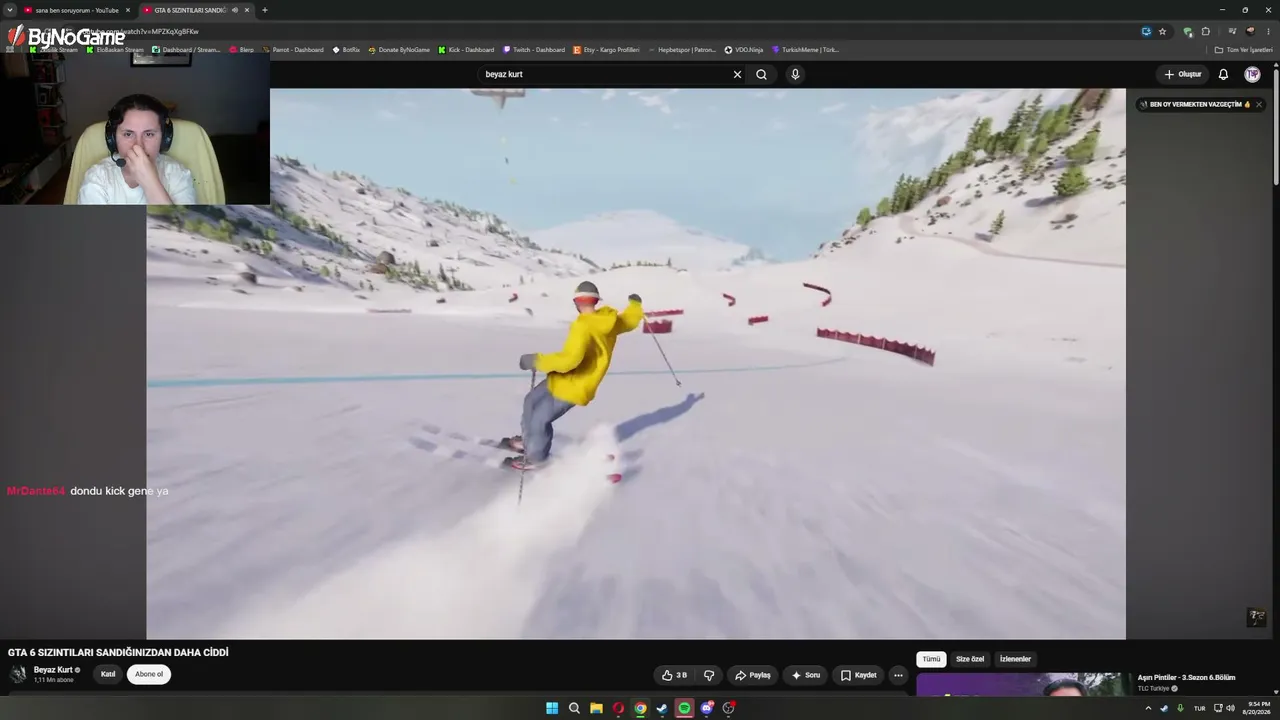Open the Chrome three-dot menu
1280x720 pixels.
(1269, 31)
